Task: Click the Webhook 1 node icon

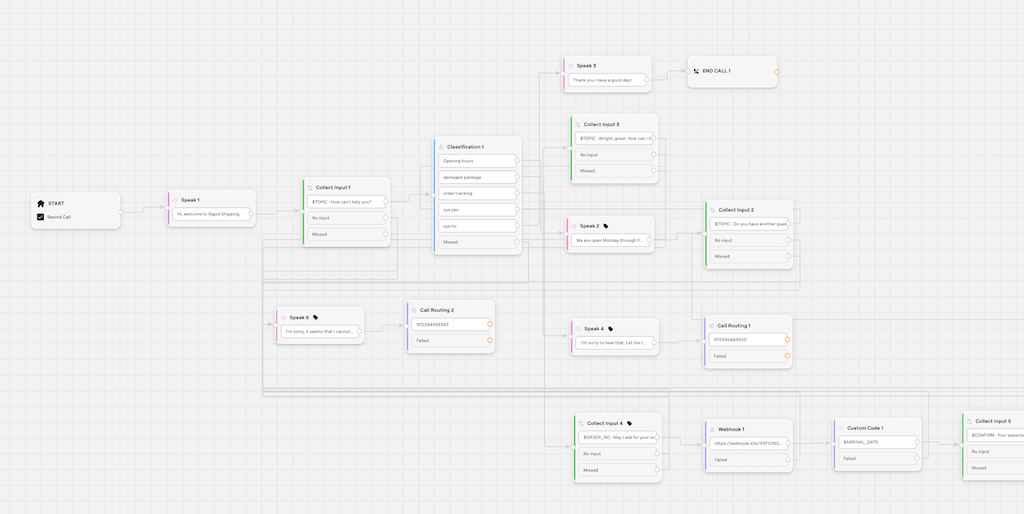Action: click(712, 429)
